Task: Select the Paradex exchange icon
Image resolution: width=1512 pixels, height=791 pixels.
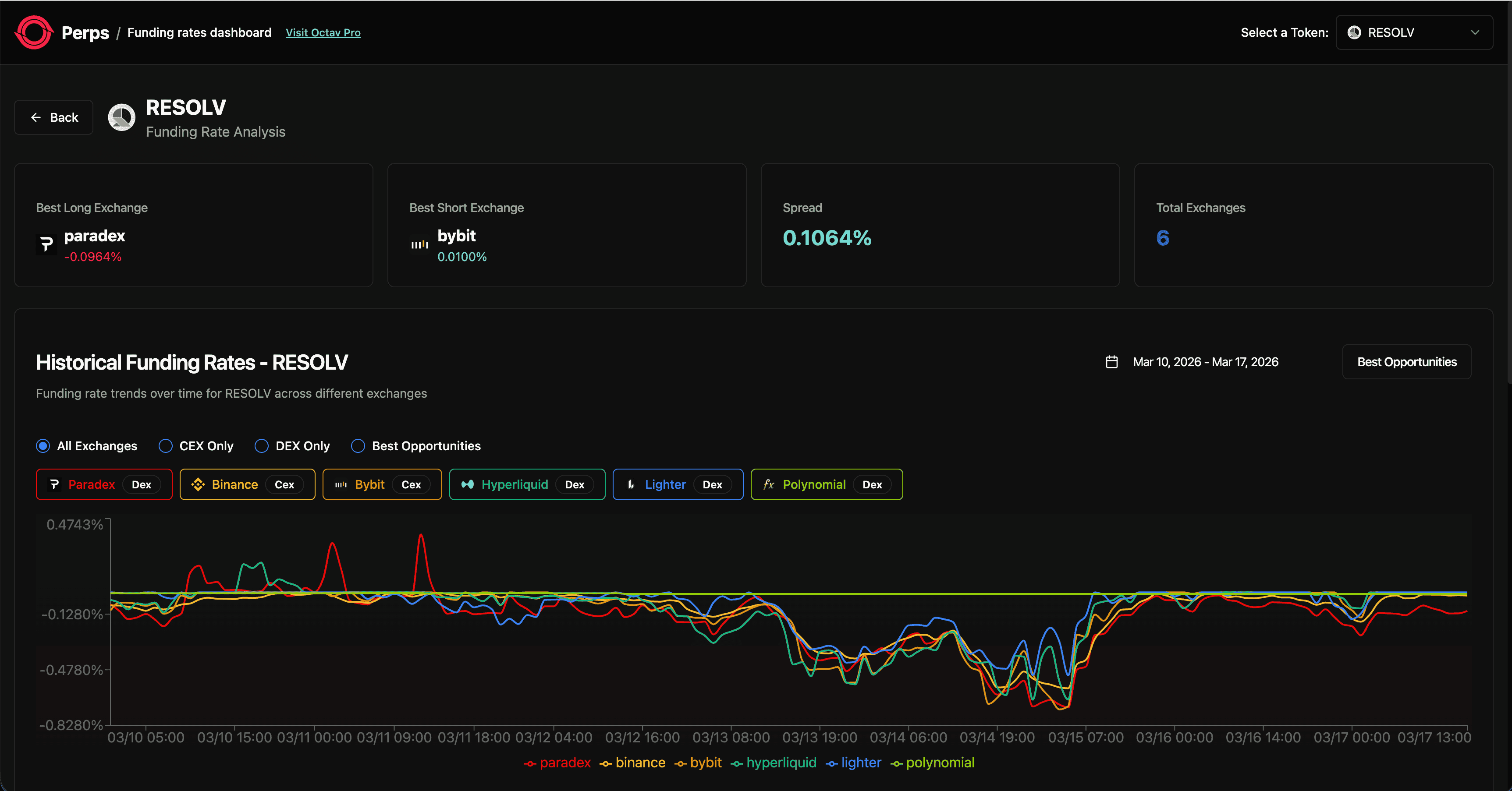Action: [x=55, y=485]
